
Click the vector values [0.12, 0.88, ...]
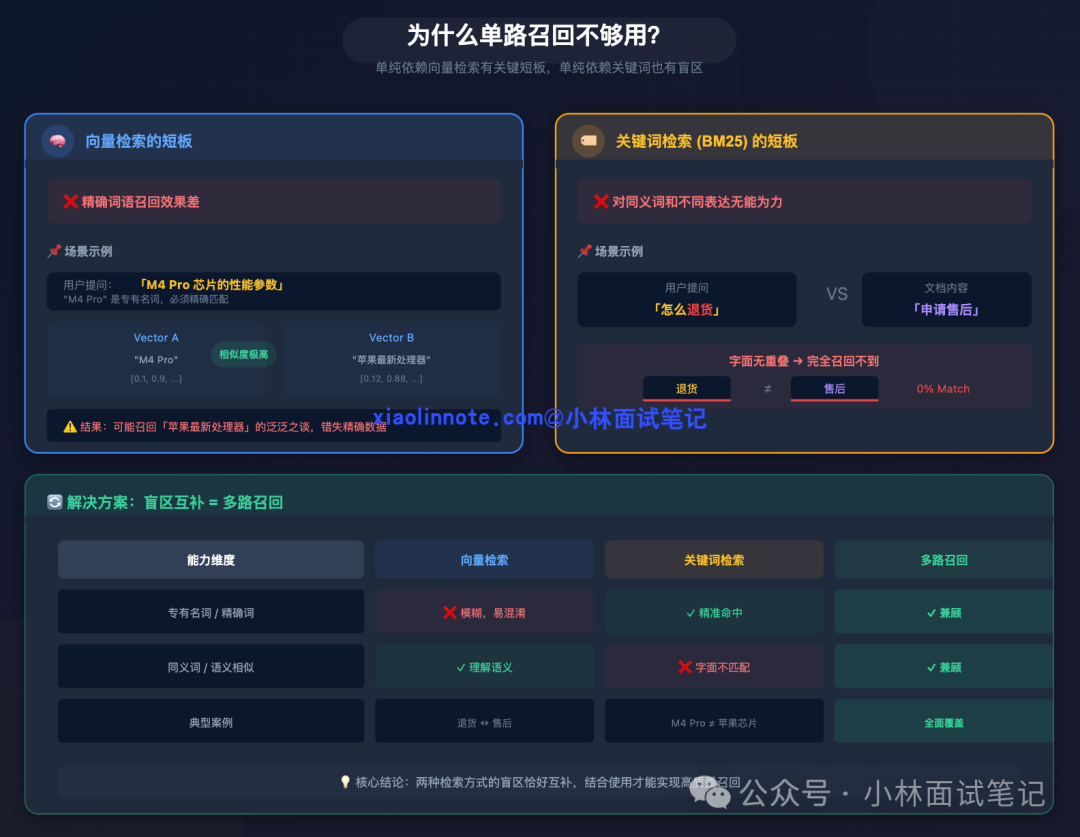pos(391,379)
